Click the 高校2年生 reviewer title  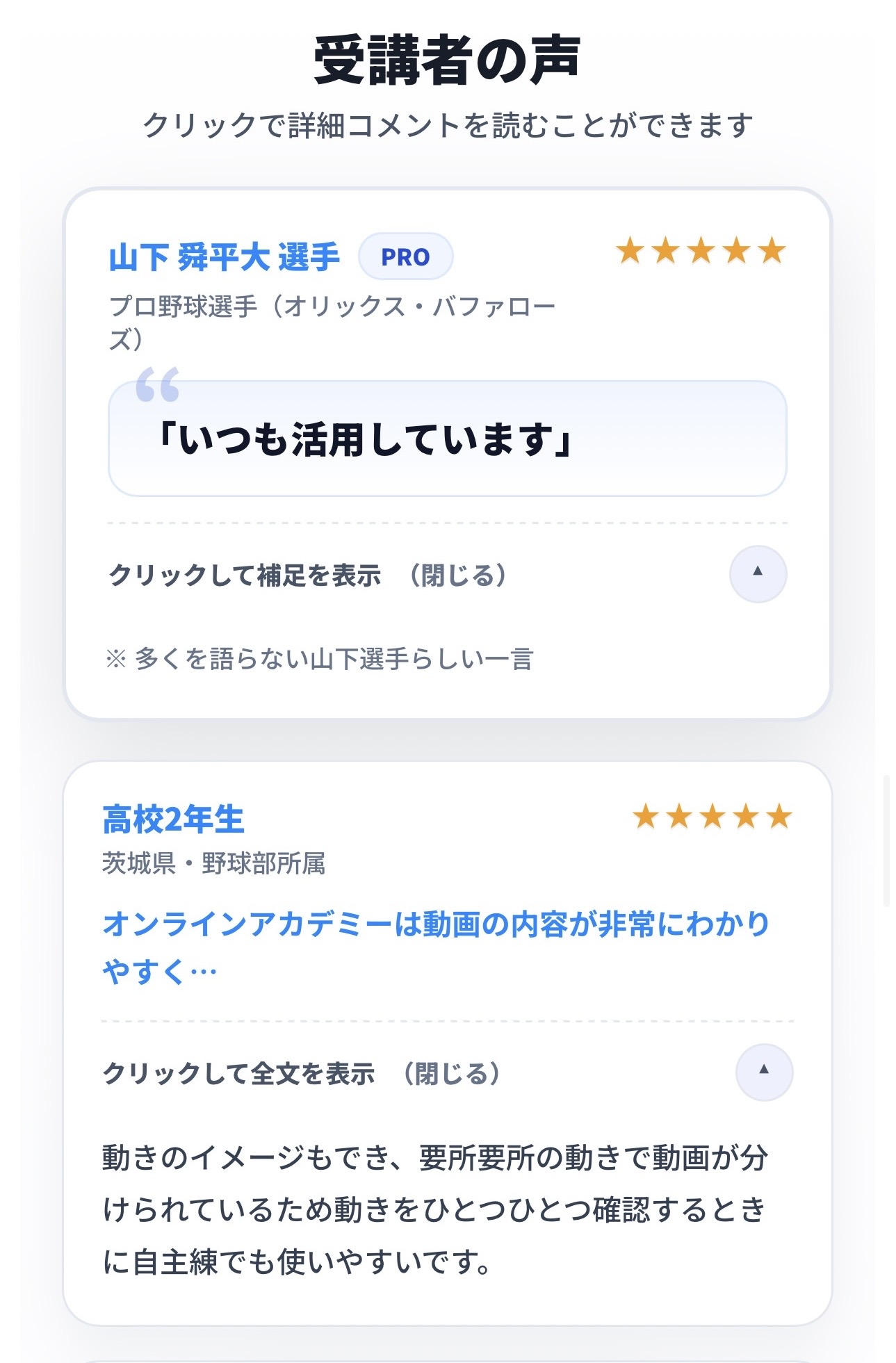coord(173,819)
